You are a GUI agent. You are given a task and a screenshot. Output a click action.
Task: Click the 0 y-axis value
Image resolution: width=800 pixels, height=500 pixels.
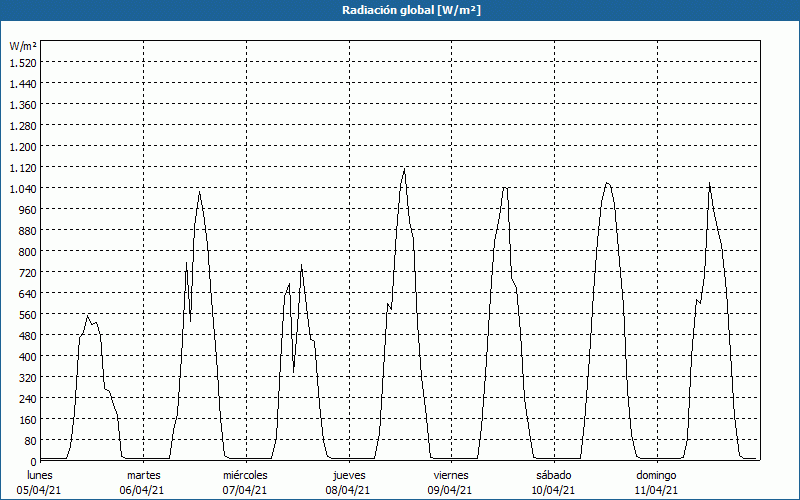point(34,462)
